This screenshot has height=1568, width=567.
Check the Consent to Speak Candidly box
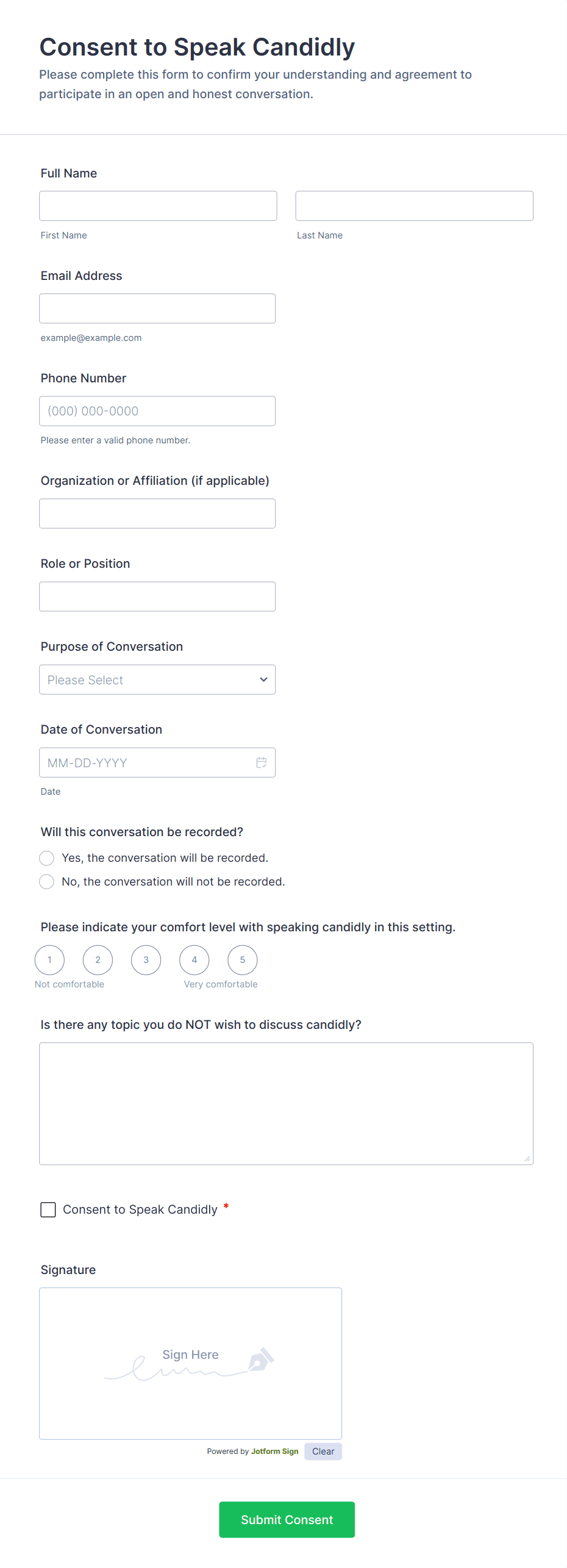point(48,1209)
